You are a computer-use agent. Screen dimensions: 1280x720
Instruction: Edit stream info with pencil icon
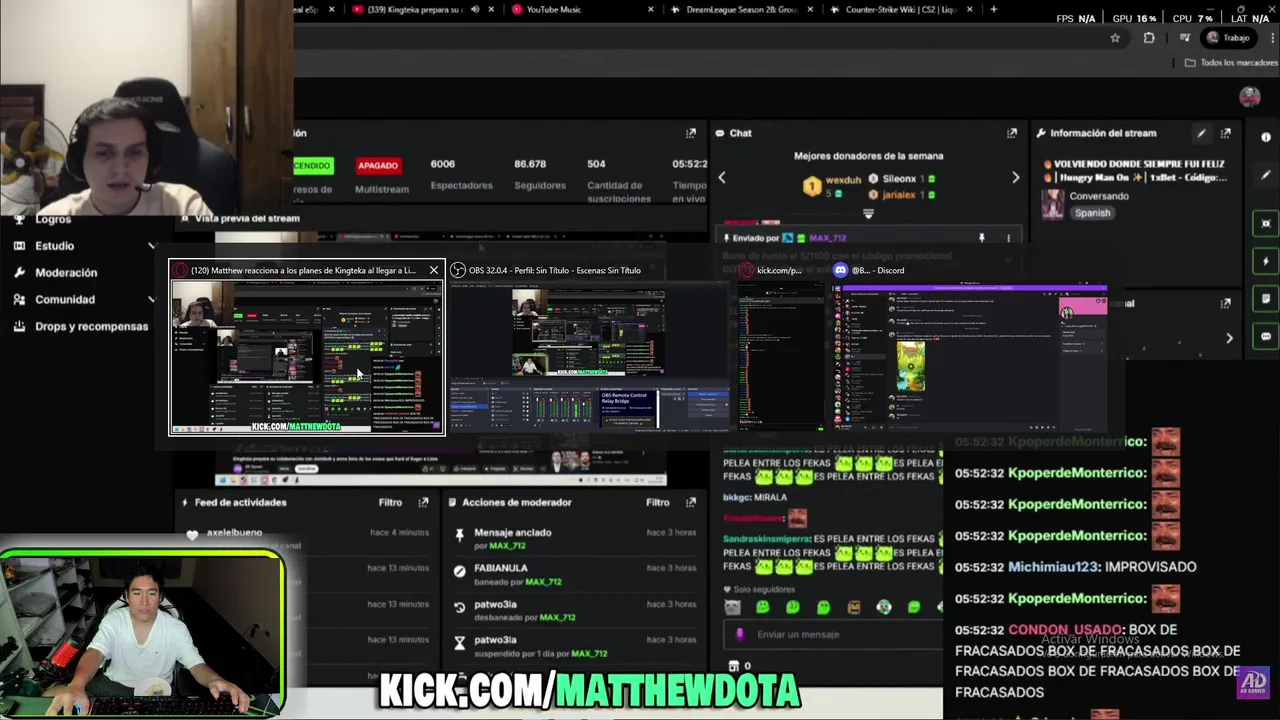coord(1201,133)
